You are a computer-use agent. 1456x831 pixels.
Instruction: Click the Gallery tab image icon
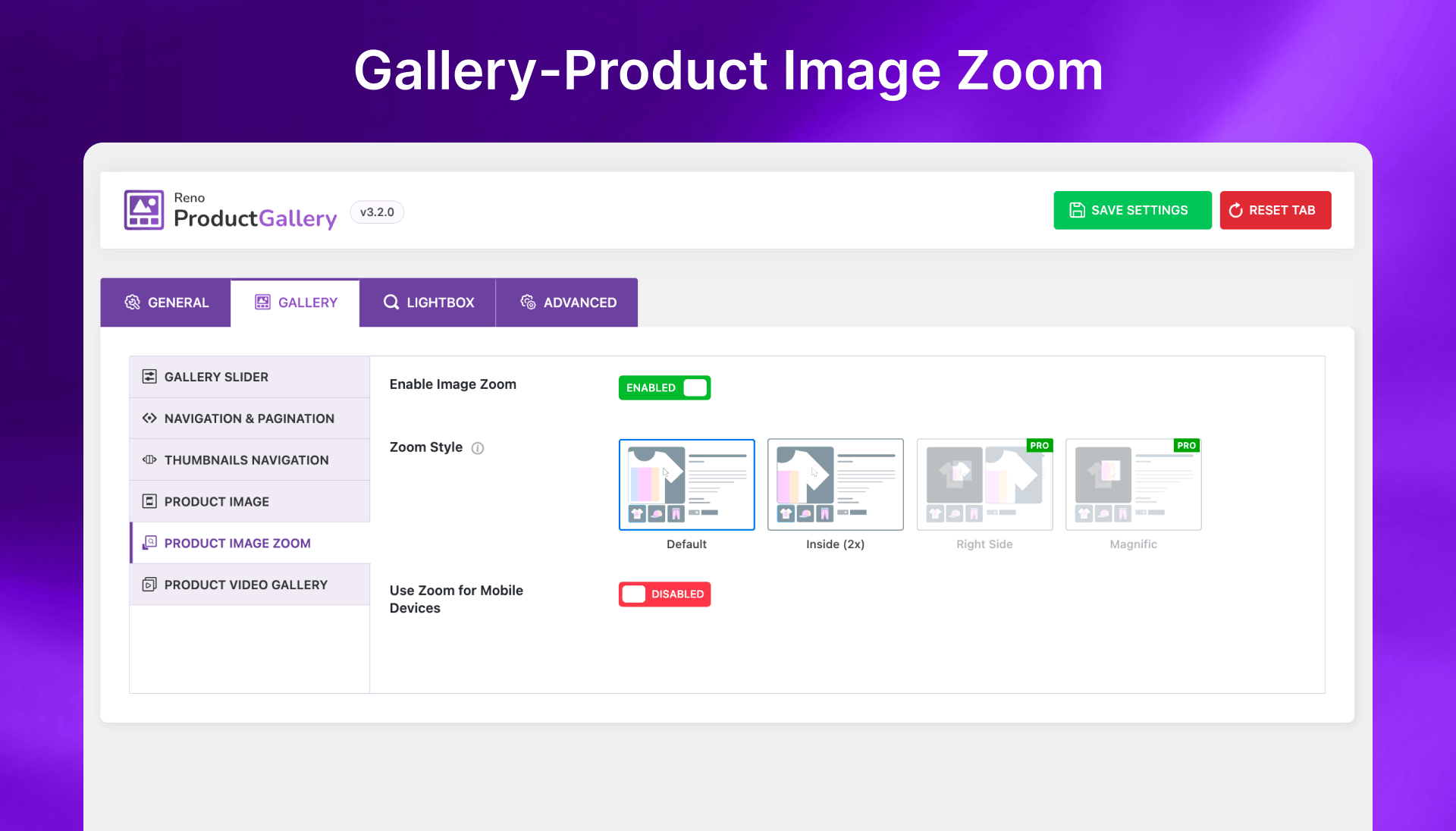pyautogui.click(x=262, y=303)
